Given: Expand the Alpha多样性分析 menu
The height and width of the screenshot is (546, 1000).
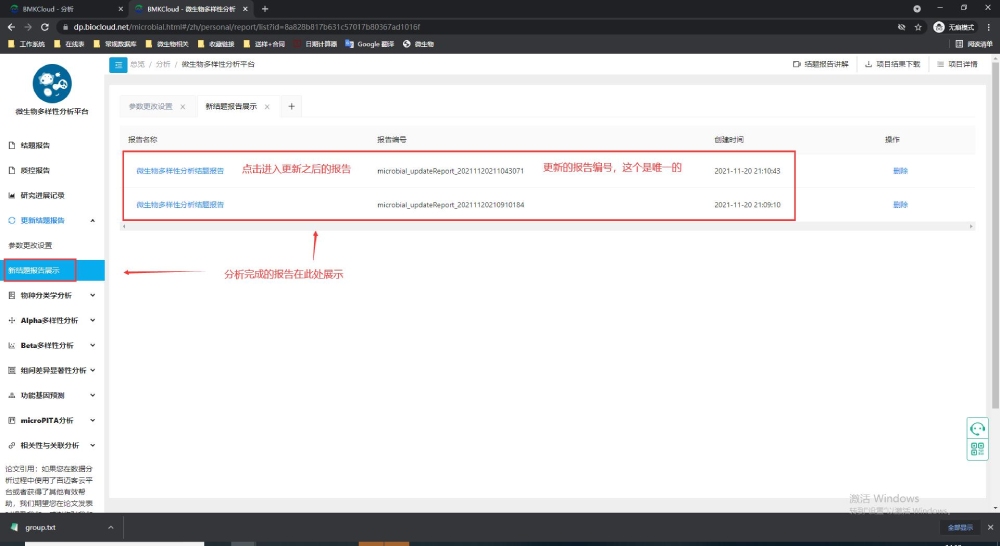Looking at the screenshot, I should [92, 321].
